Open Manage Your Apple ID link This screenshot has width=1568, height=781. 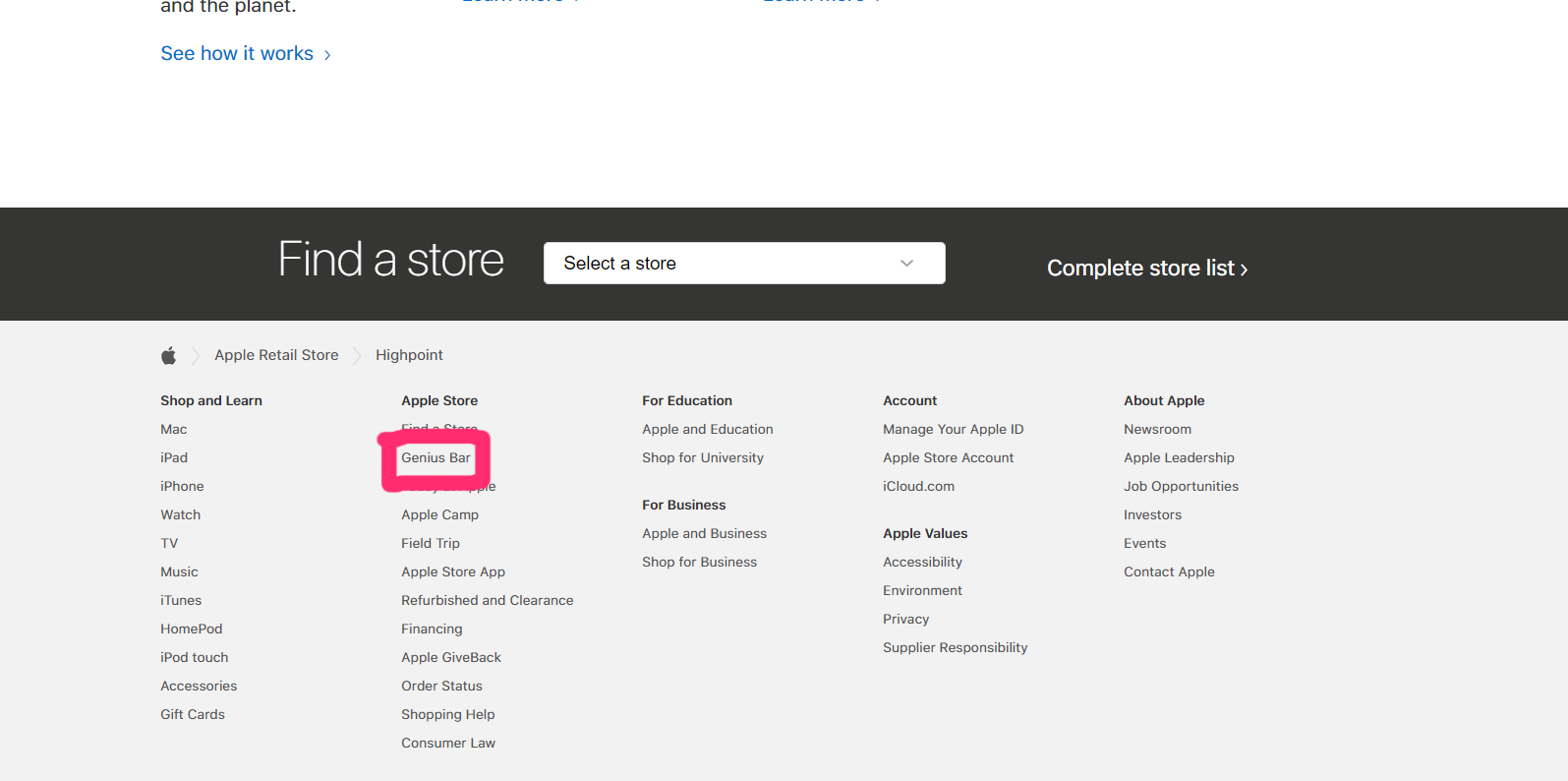coord(954,429)
